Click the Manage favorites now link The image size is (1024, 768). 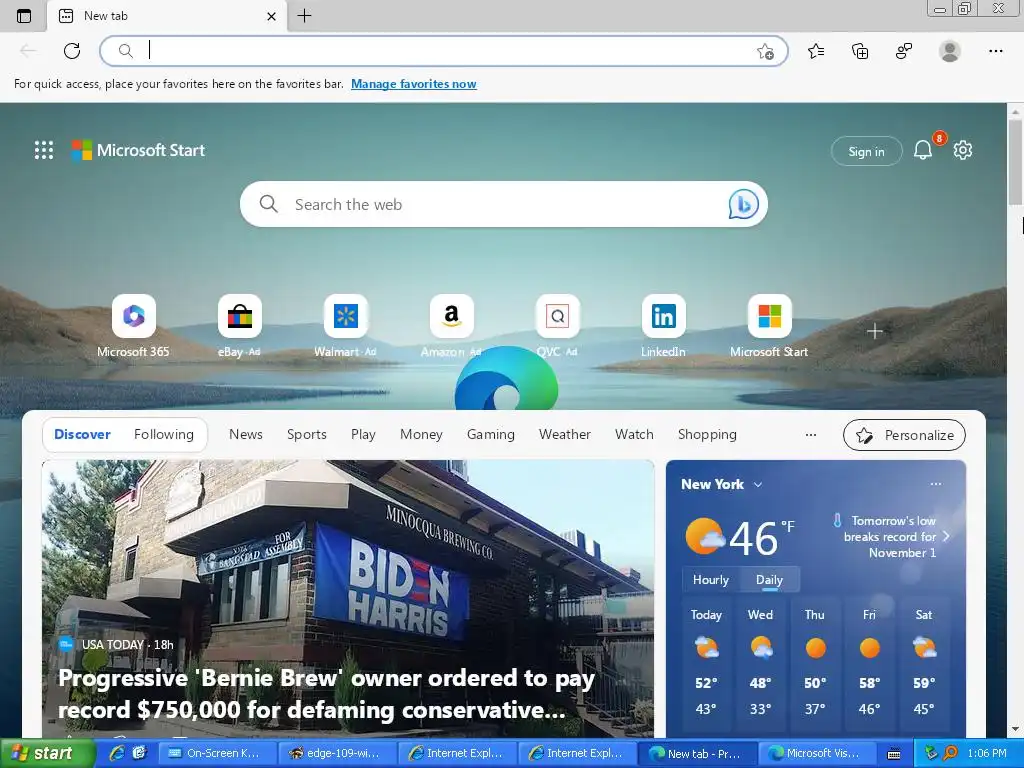click(x=413, y=84)
